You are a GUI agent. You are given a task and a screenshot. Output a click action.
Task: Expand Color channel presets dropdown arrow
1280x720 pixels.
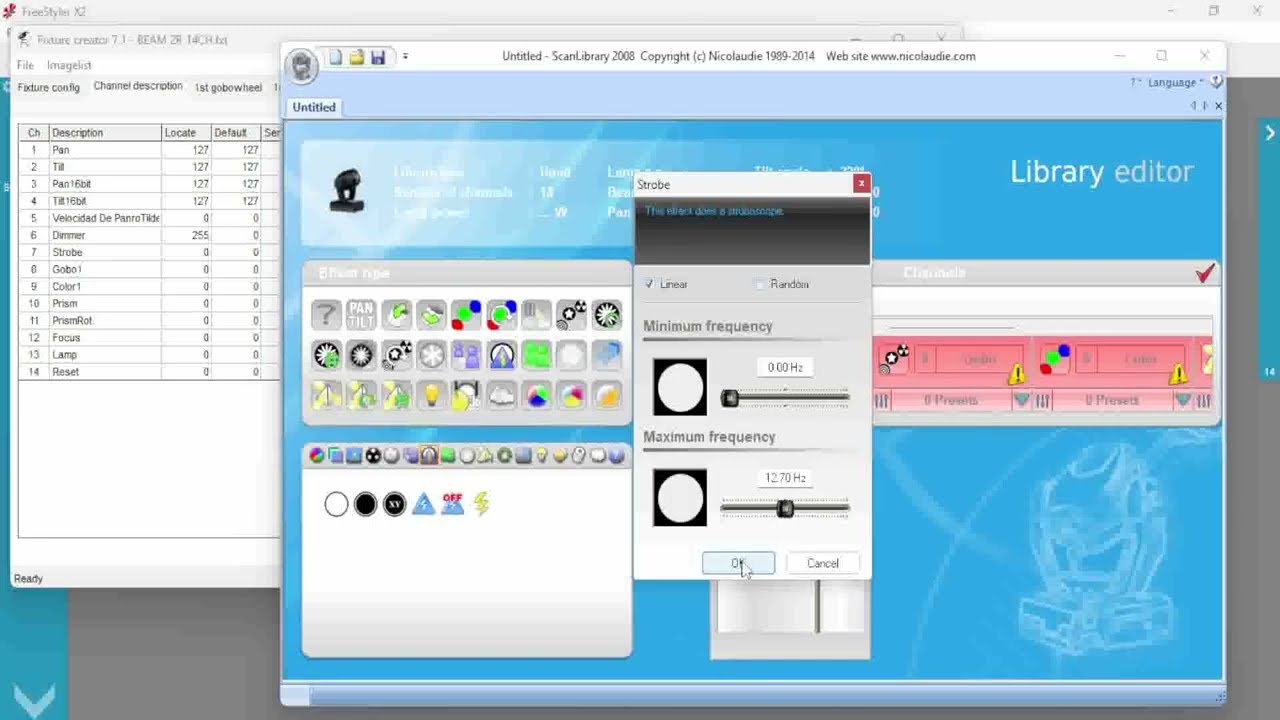[x=1183, y=400]
